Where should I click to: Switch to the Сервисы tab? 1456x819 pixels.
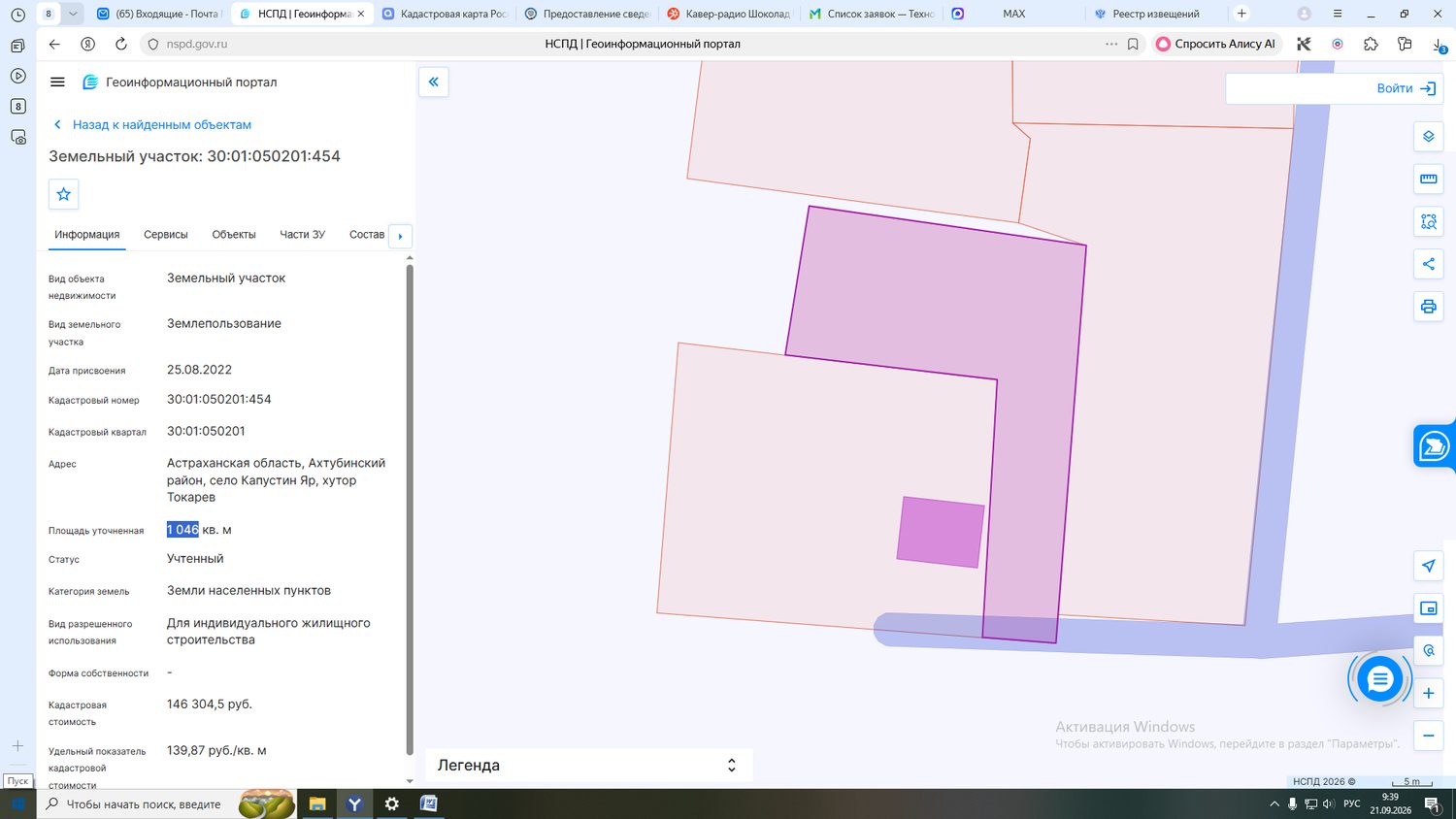tap(166, 235)
